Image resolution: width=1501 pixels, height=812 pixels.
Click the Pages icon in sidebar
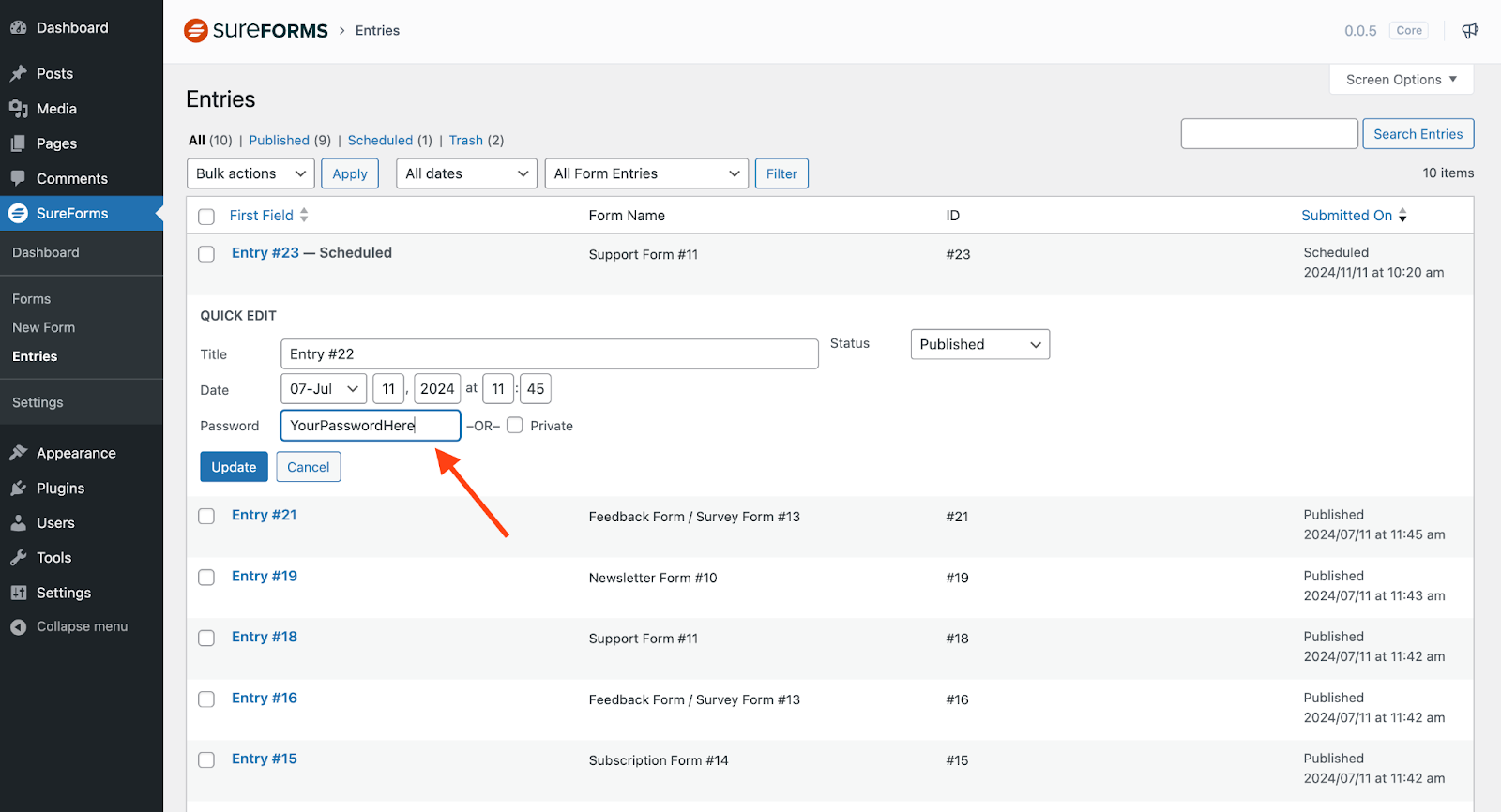(x=18, y=143)
